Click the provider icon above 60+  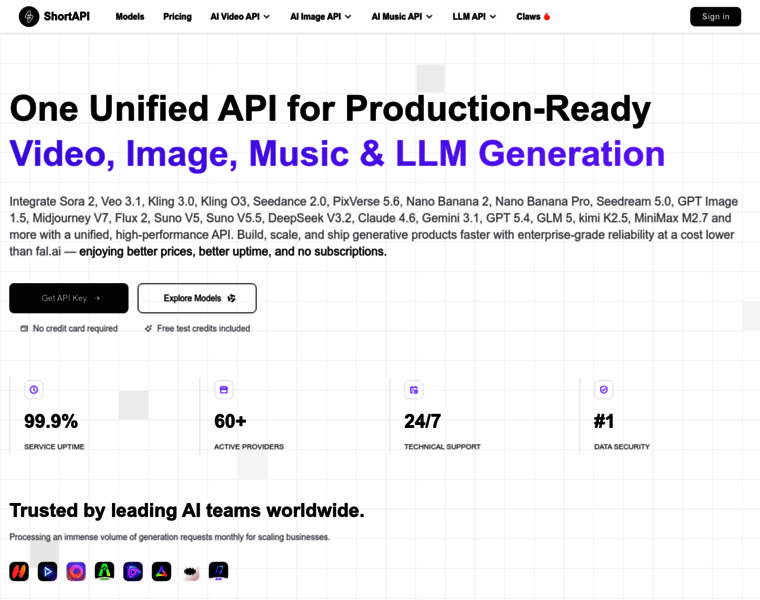(224, 390)
